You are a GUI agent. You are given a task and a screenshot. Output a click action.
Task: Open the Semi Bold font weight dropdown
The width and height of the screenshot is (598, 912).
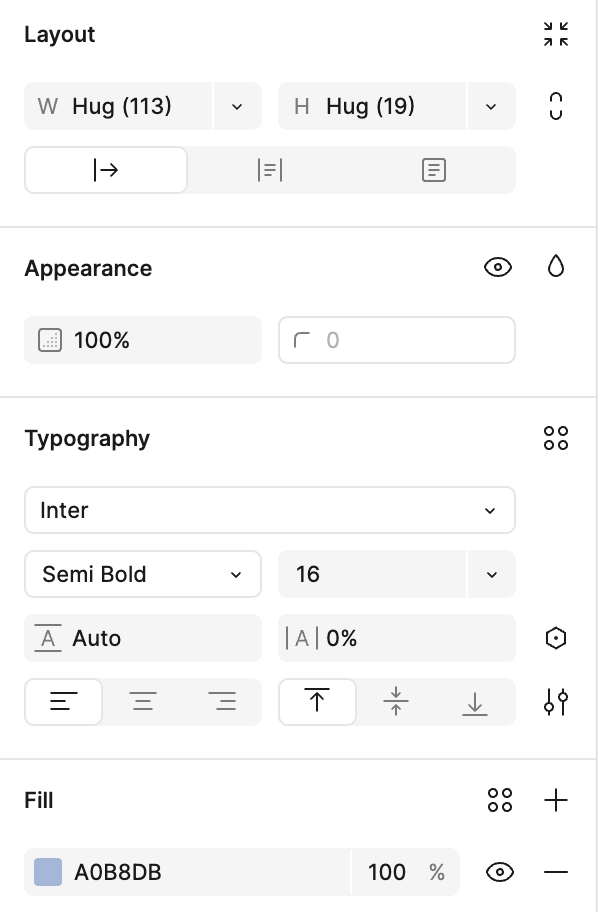coord(143,574)
